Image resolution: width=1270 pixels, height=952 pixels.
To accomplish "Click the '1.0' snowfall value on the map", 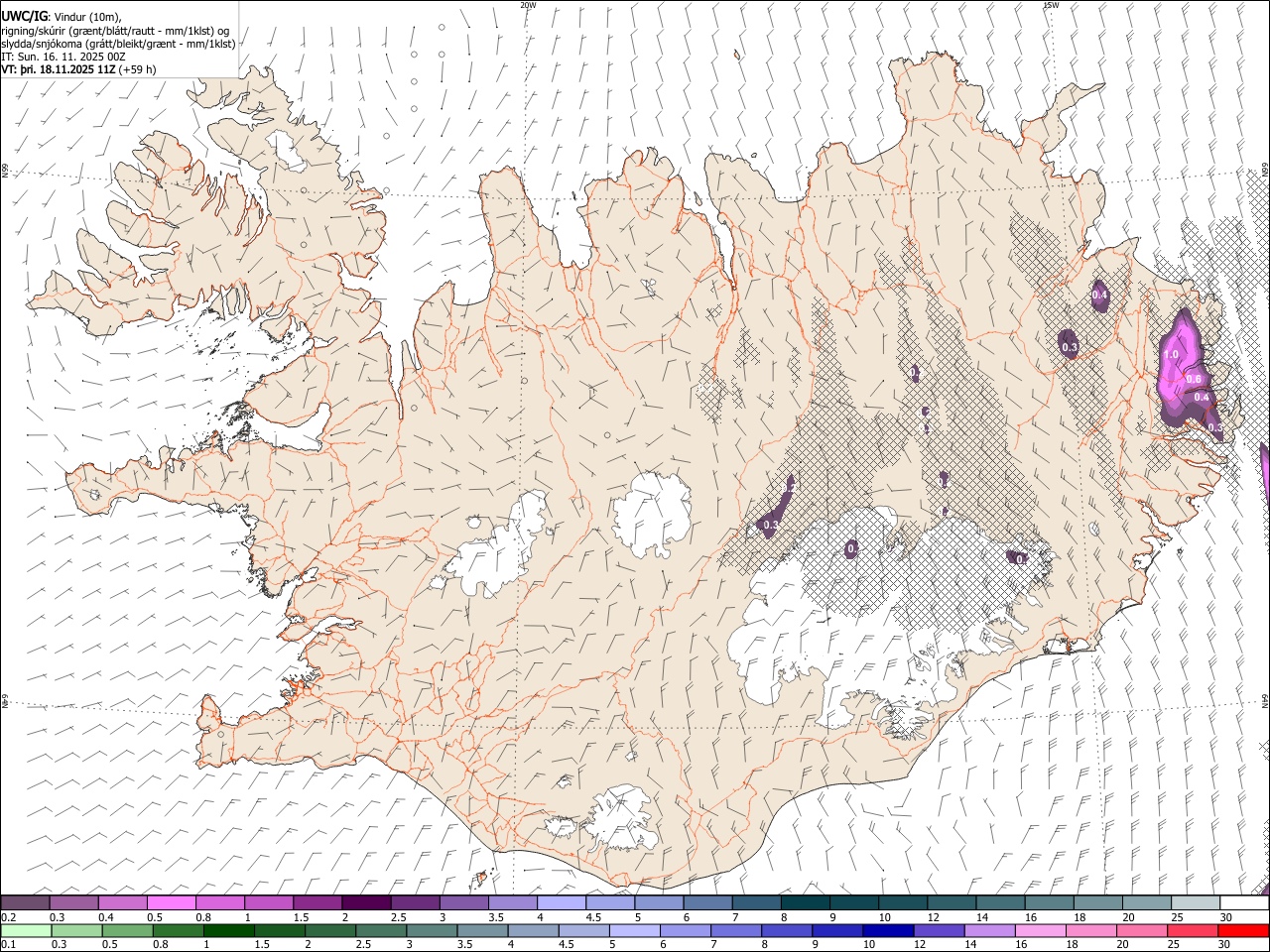I will pyautogui.click(x=1171, y=354).
